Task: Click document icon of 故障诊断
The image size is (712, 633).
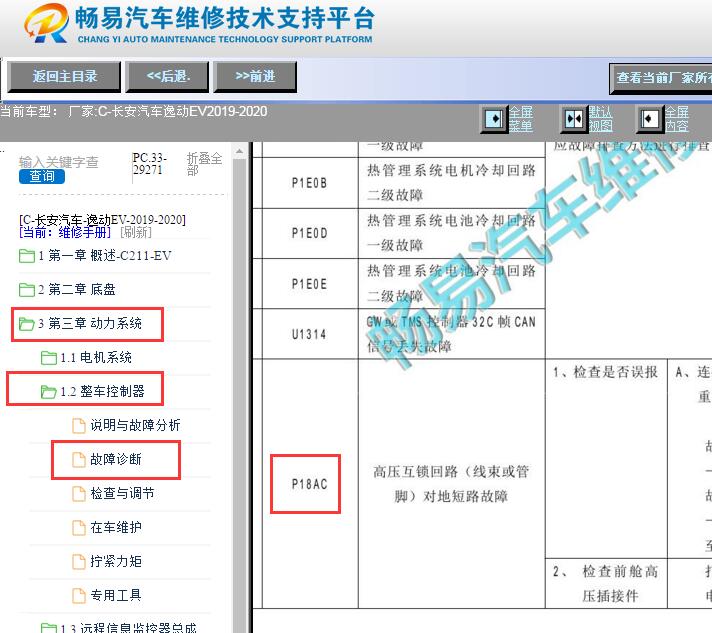Action: (79, 460)
